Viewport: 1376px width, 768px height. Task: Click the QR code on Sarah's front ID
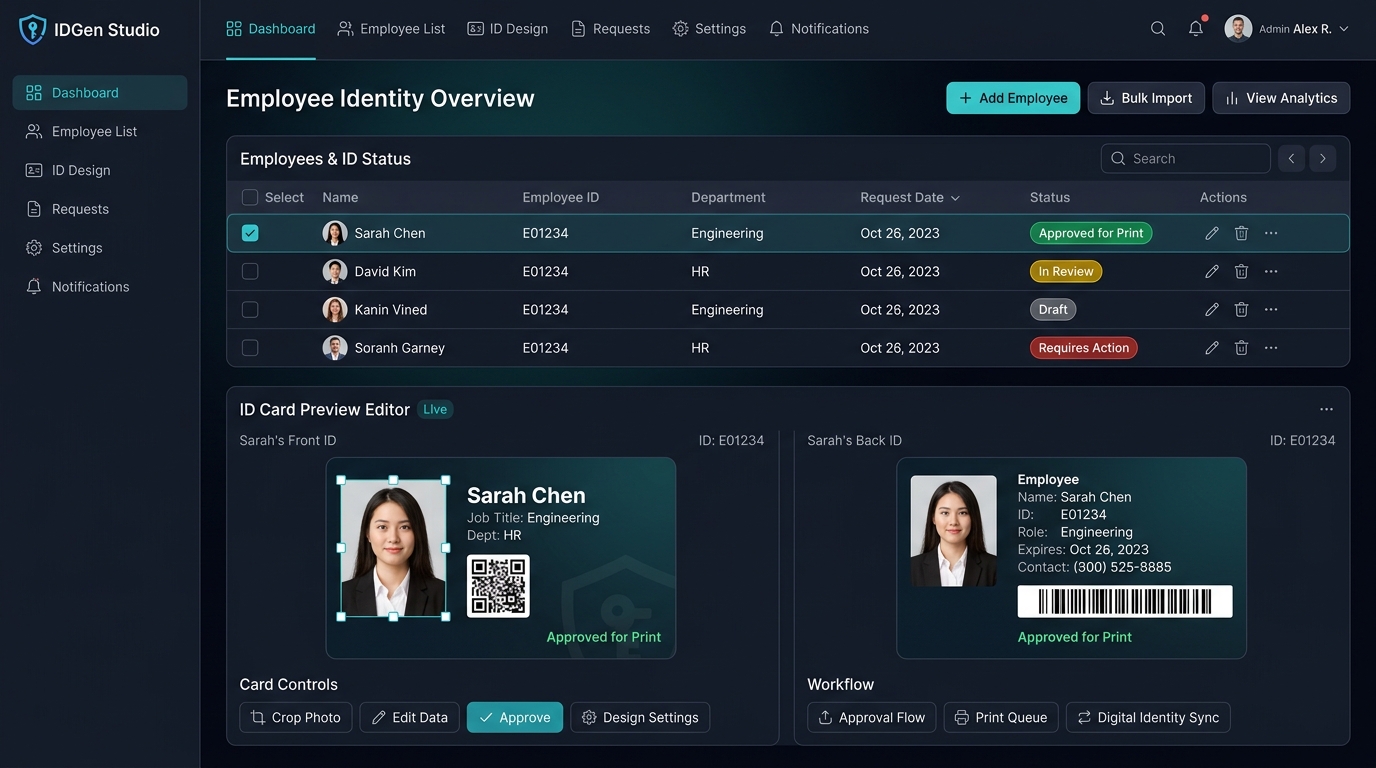coord(498,586)
